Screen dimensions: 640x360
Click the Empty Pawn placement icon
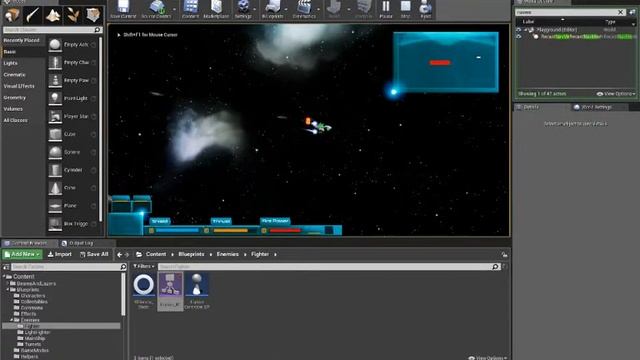coord(55,80)
